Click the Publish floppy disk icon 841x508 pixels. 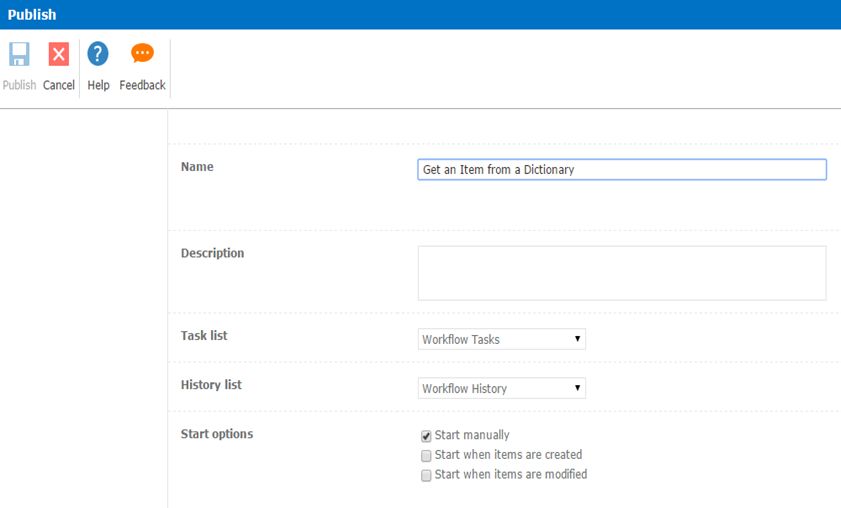tap(19, 55)
